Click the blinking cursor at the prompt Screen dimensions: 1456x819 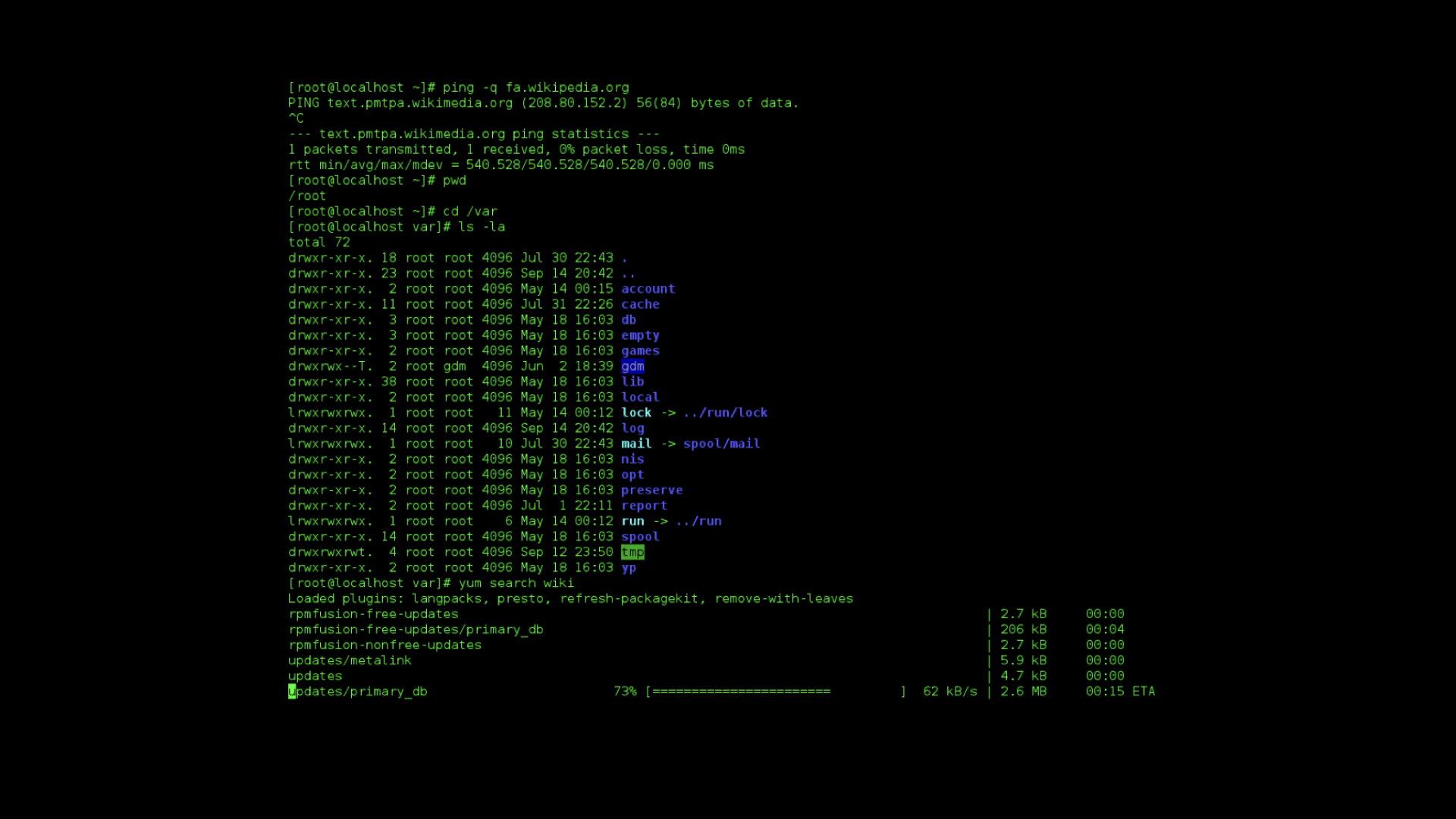(293, 691)
